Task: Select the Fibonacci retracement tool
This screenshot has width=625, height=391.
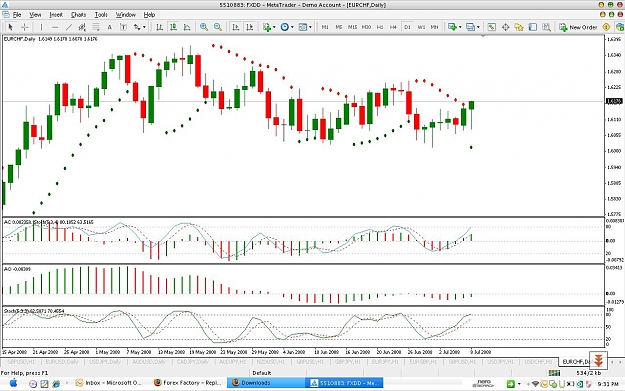Action: tap(96, 27)
